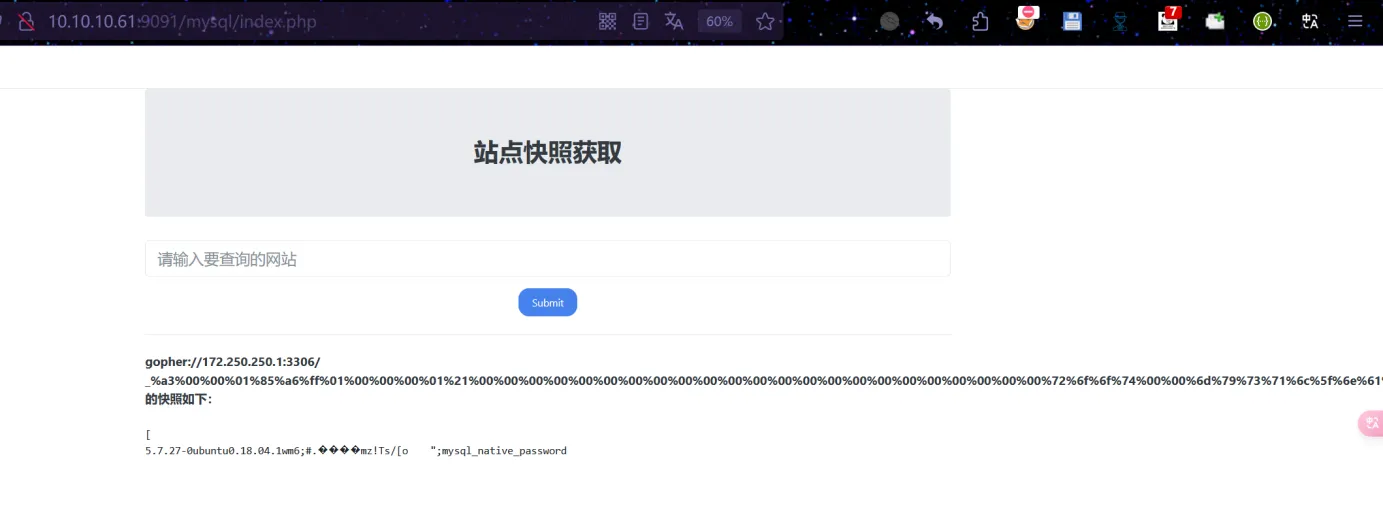
Task: Click the extension icon with red minus badge
Action: (1026, 18)
